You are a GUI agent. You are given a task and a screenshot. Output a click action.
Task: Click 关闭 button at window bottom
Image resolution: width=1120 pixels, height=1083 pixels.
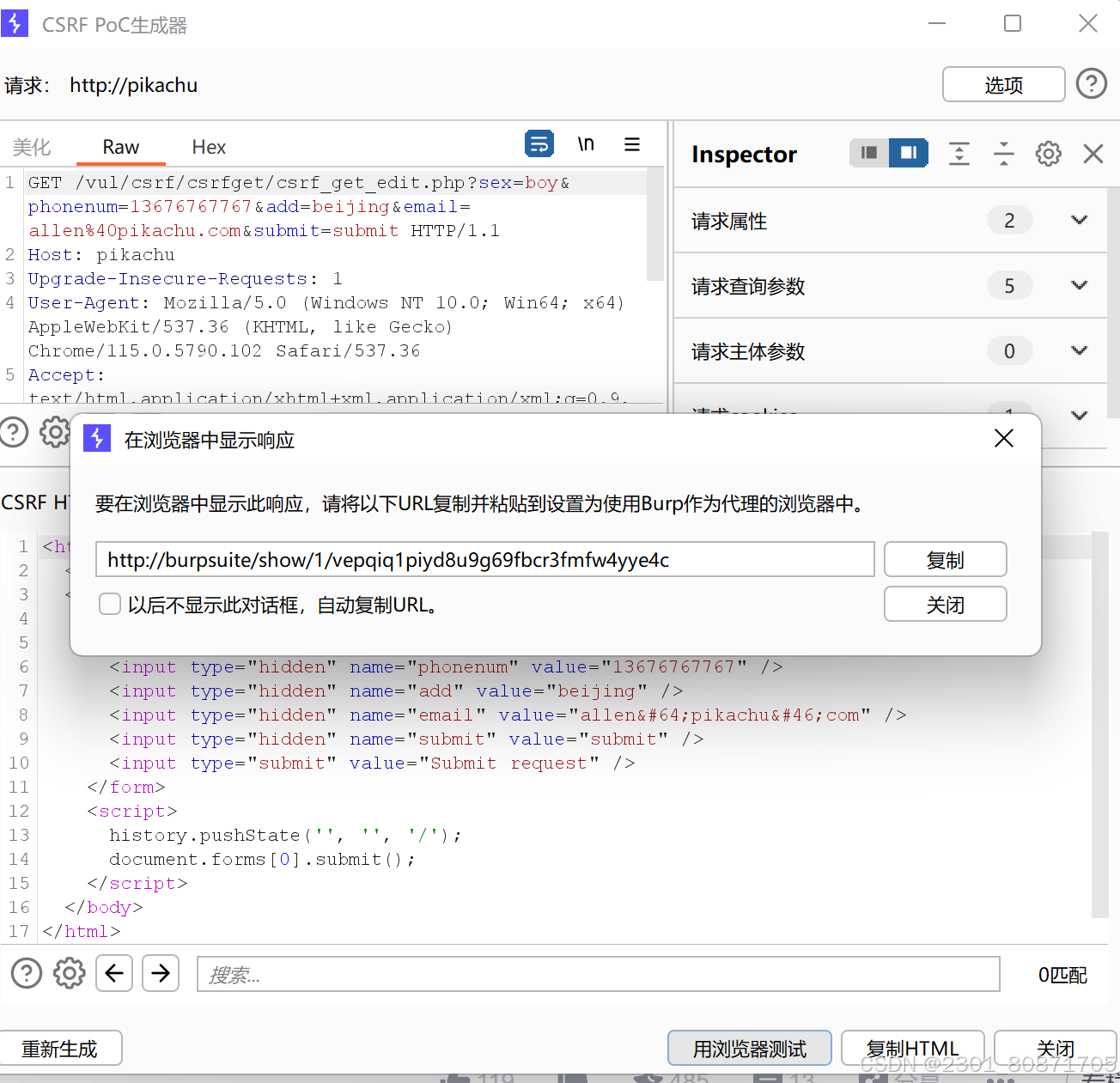1056,1049
